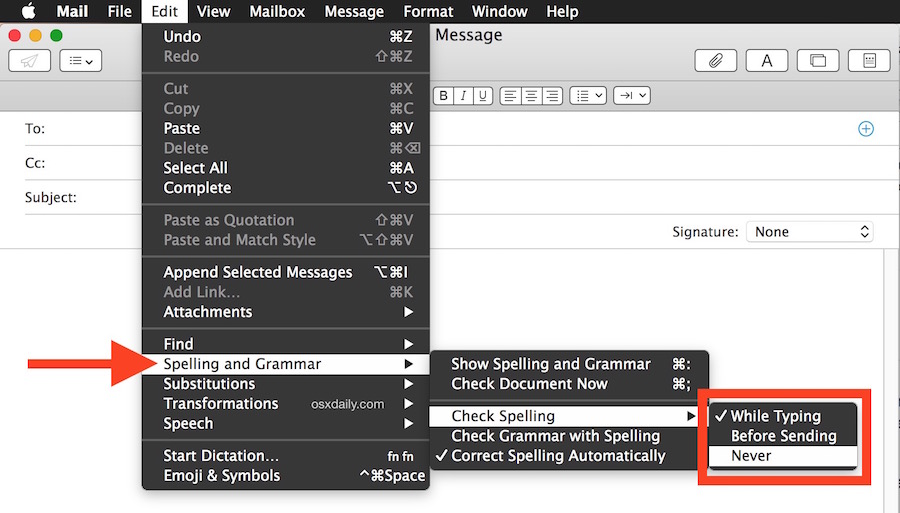Open the Message menu
This screenshot has width=900, height=513.
(x=354, y=11)
